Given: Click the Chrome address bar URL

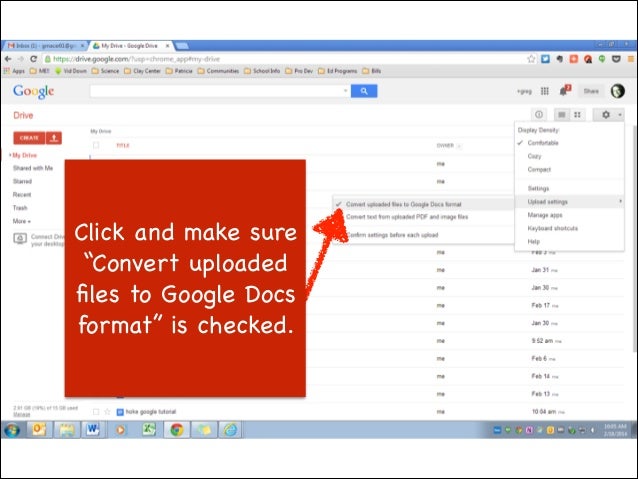Looking at the screenshot, I should [137, 59].
